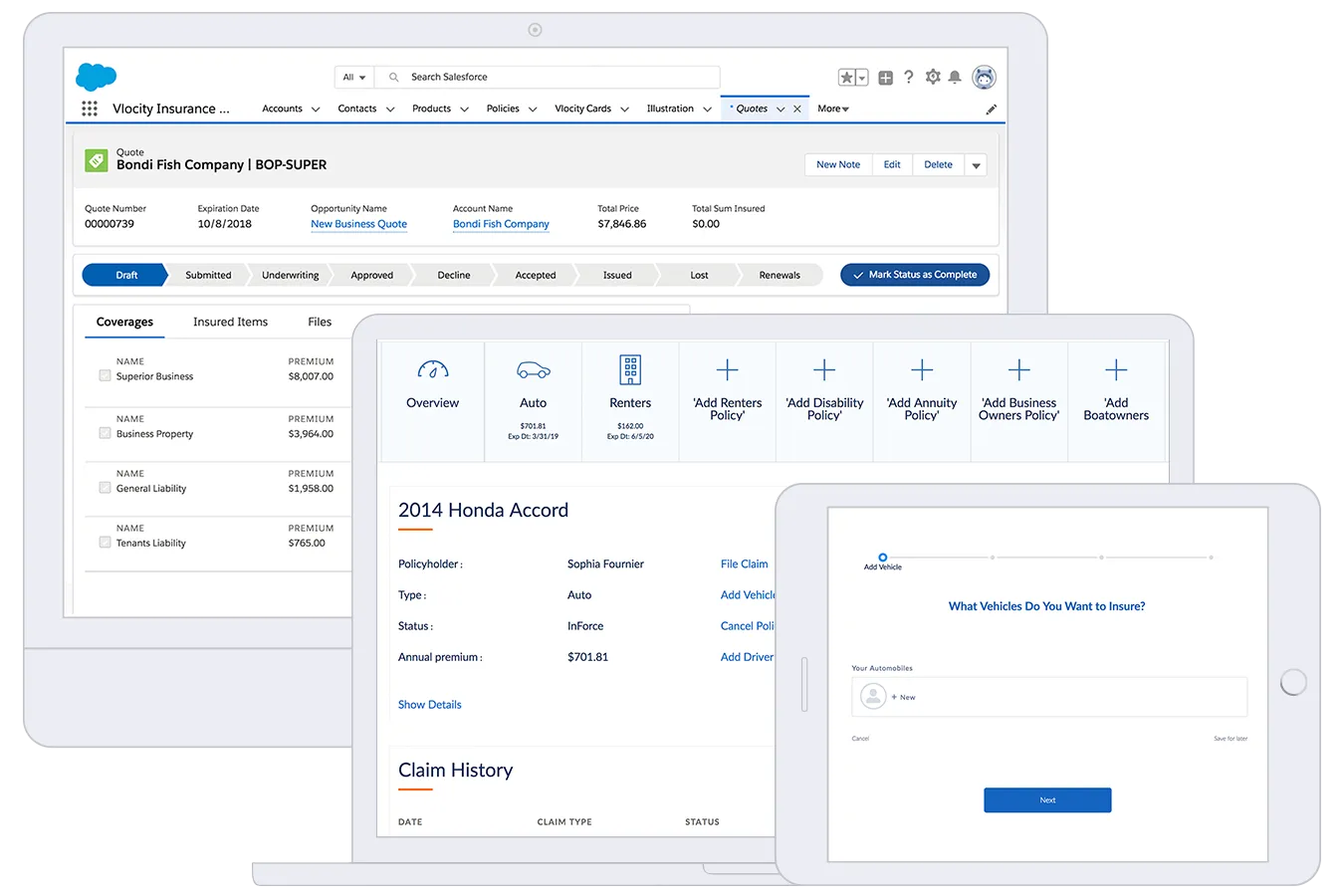This screenshot has width=1344, height=896.
Task: Switch to the Insured Items tab
Action: click(230, 322)
